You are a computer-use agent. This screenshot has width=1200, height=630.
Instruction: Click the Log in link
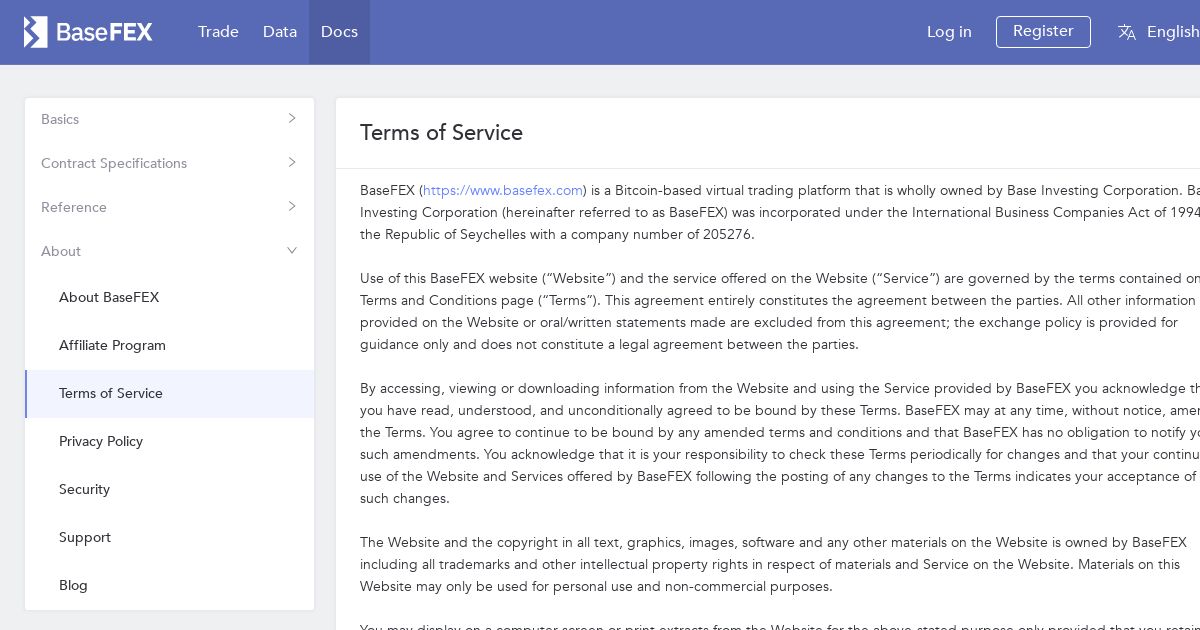(x=949, y=32)
